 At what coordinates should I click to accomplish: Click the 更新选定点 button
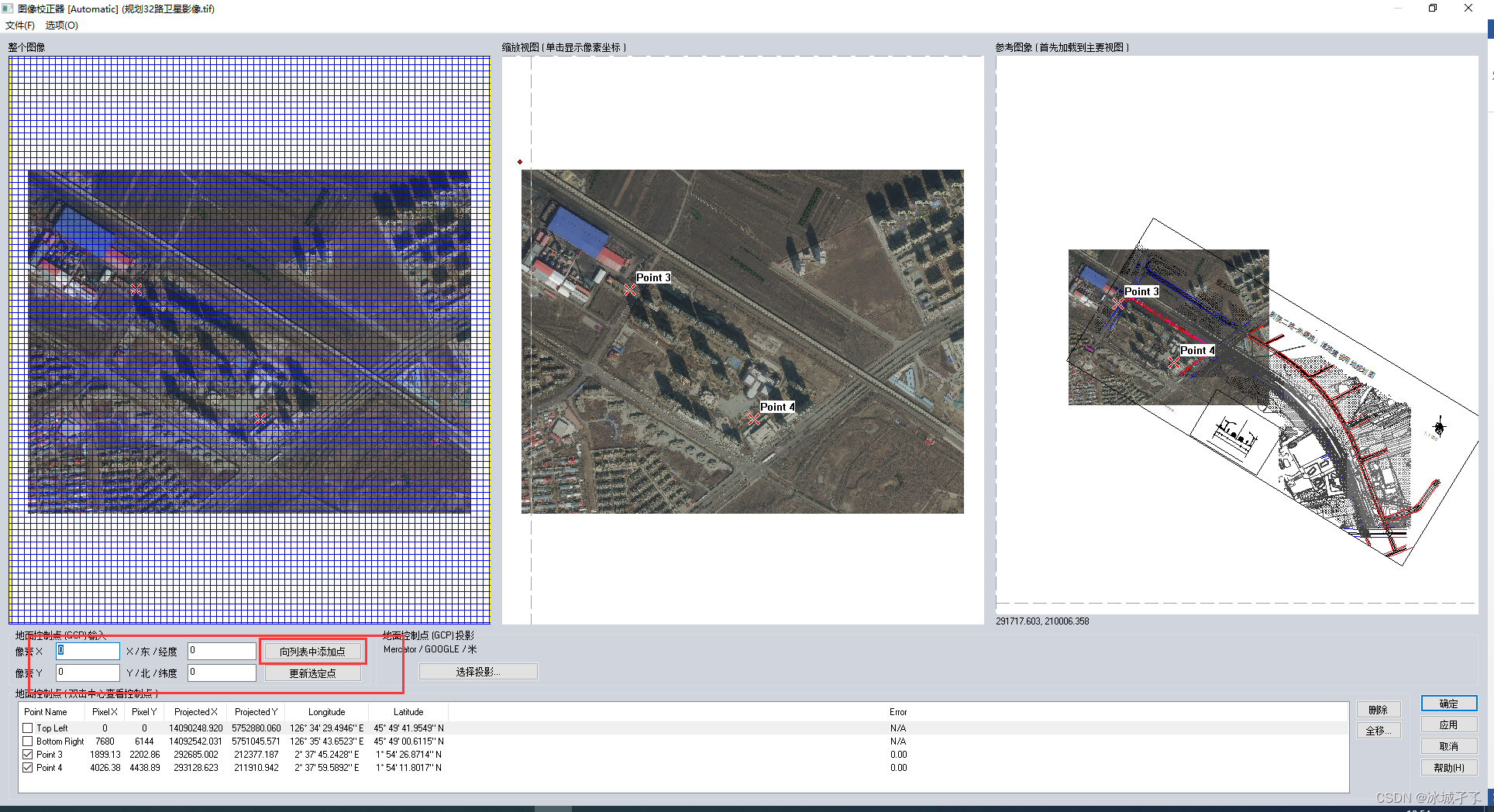click(312, 673)
